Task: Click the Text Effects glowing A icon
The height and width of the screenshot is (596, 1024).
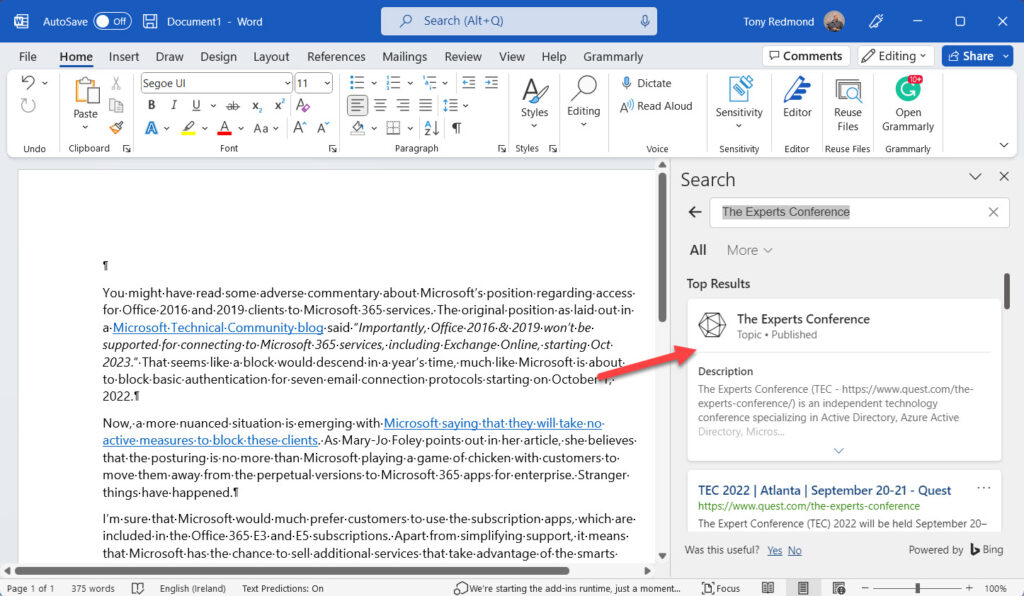Action: (152, 128)
